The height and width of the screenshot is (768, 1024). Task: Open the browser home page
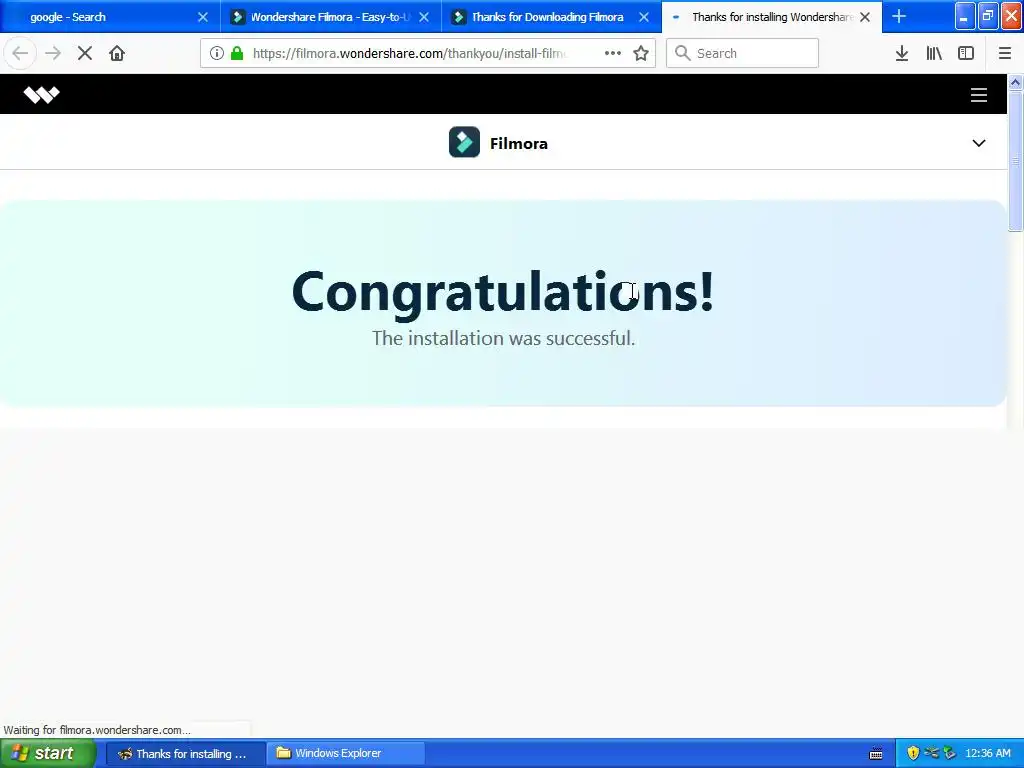(x=117, y=54)
